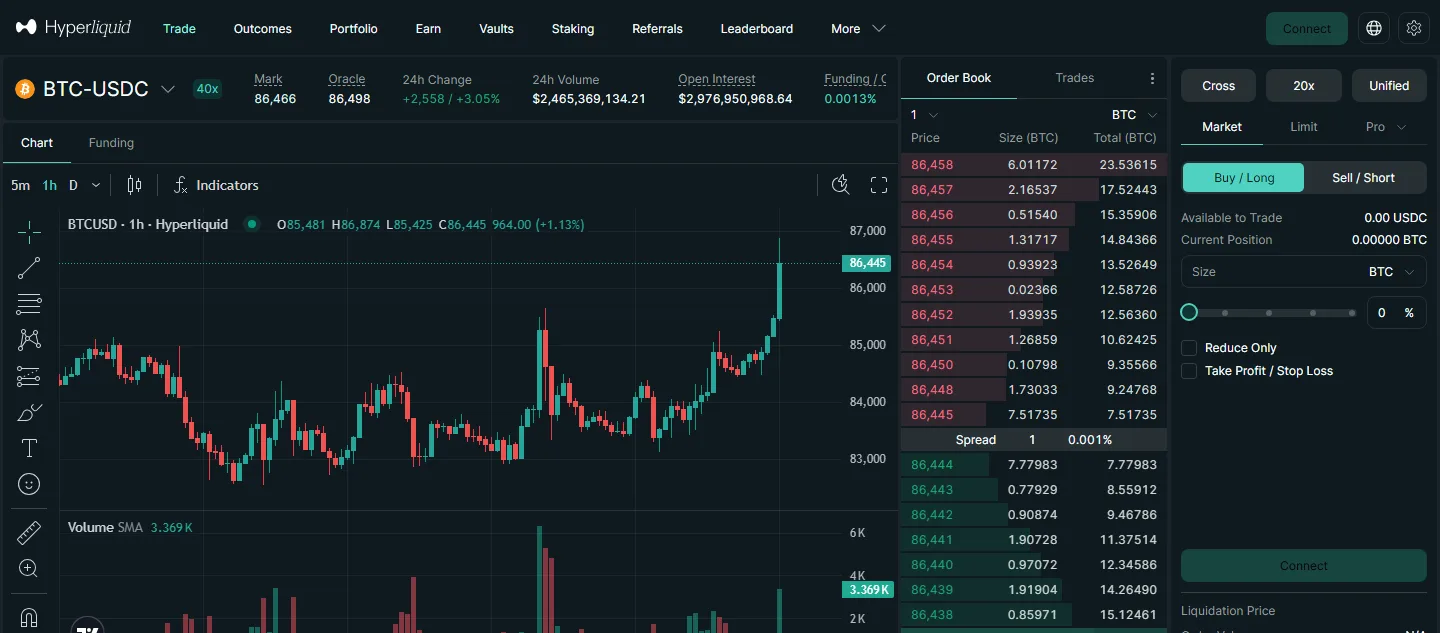The height and width of the screenshot is (633, 1440).
Task: Select the forecasting and measurement tool
Action: [29, 376]
